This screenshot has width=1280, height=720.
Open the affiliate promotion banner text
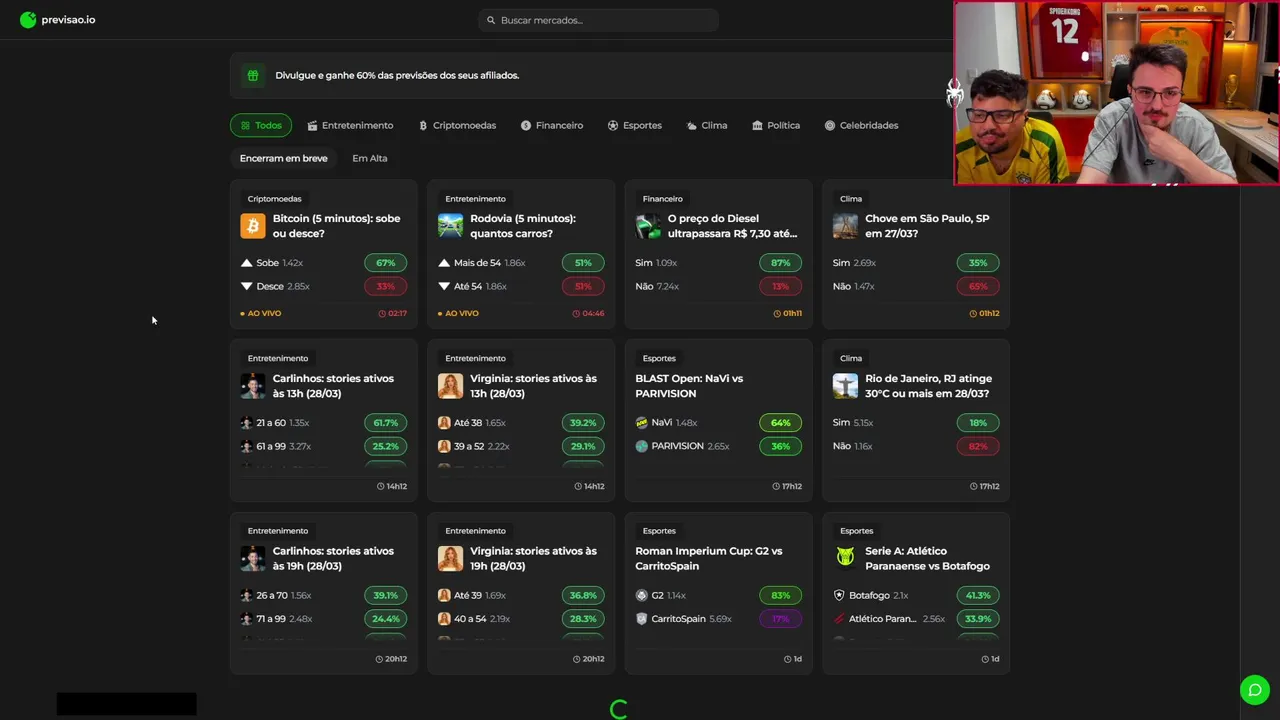(397, 75)
